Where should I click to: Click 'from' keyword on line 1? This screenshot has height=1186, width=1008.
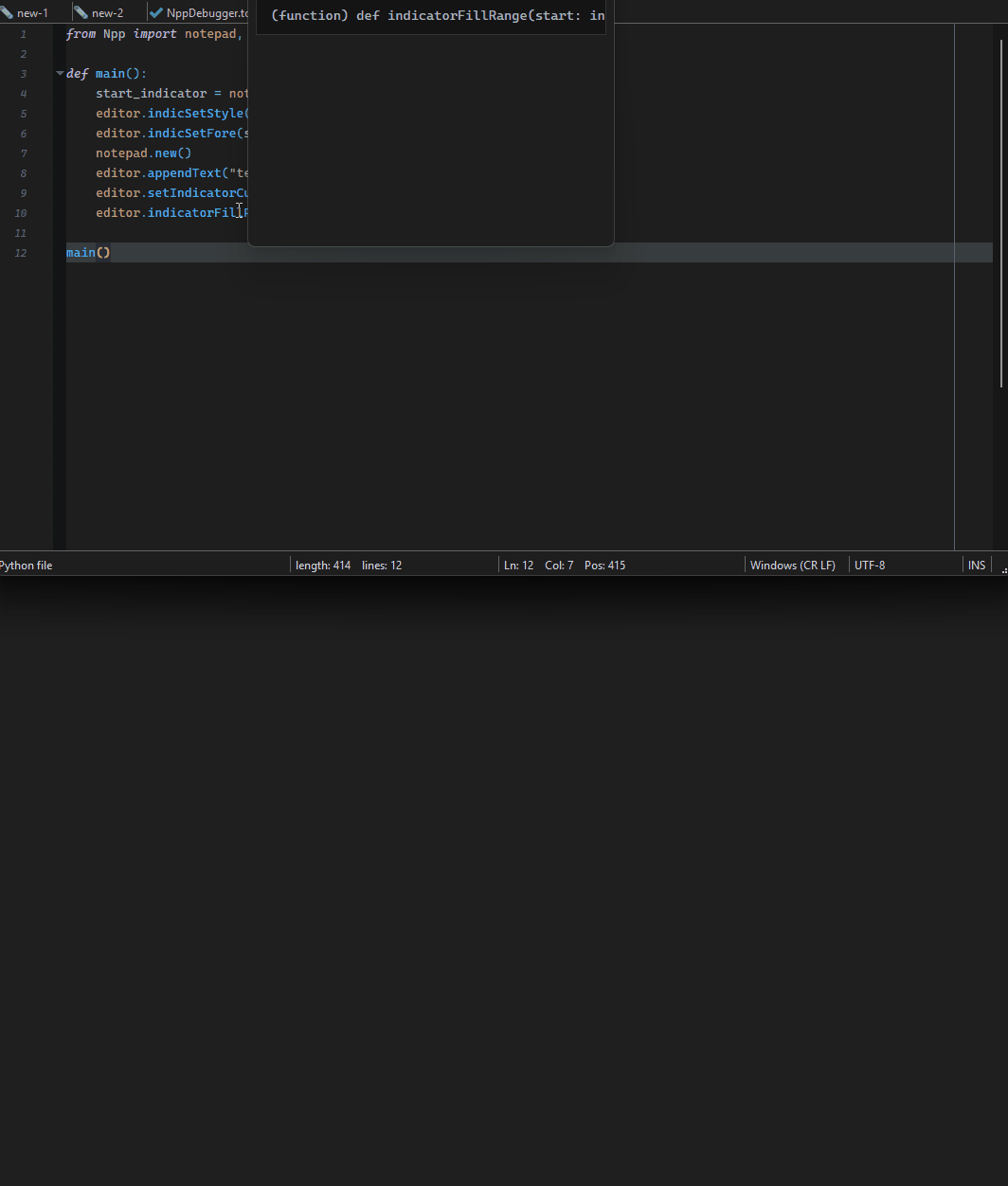(81, 34)
